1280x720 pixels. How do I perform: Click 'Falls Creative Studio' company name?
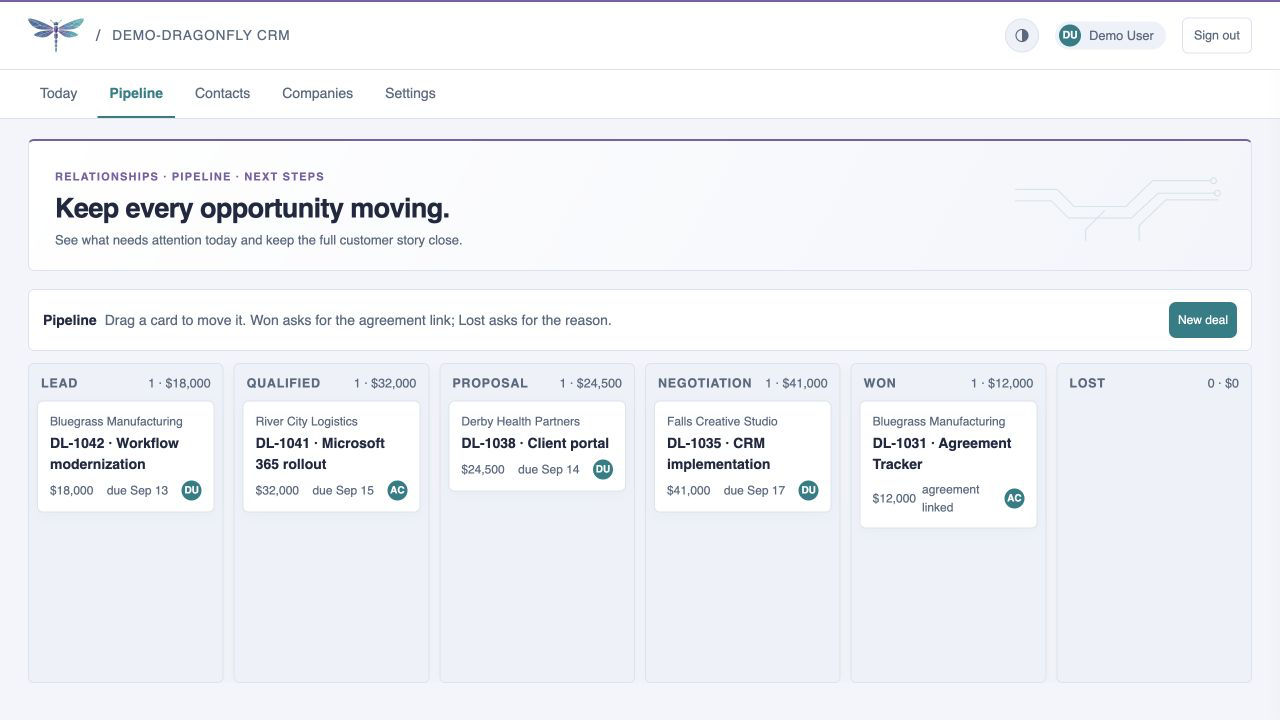pyautogui.click(x=722, y=421)
